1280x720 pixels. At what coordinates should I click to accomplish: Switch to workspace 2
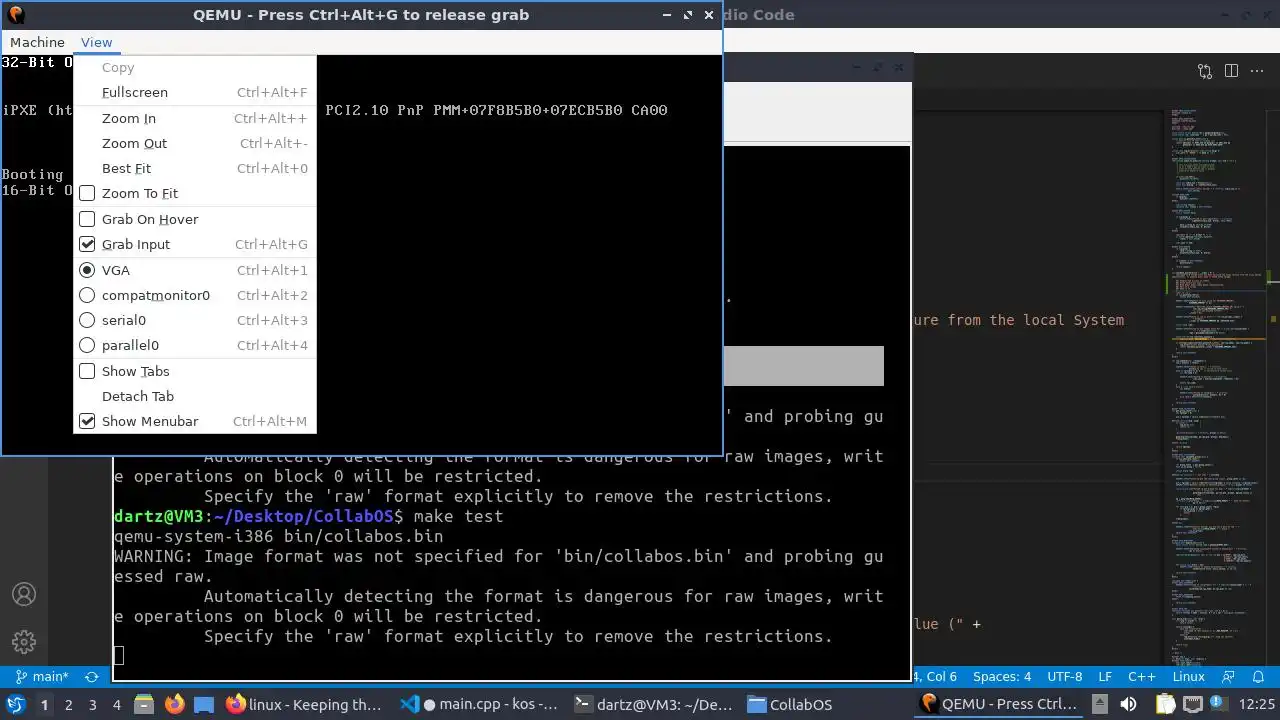coord(69,705)
